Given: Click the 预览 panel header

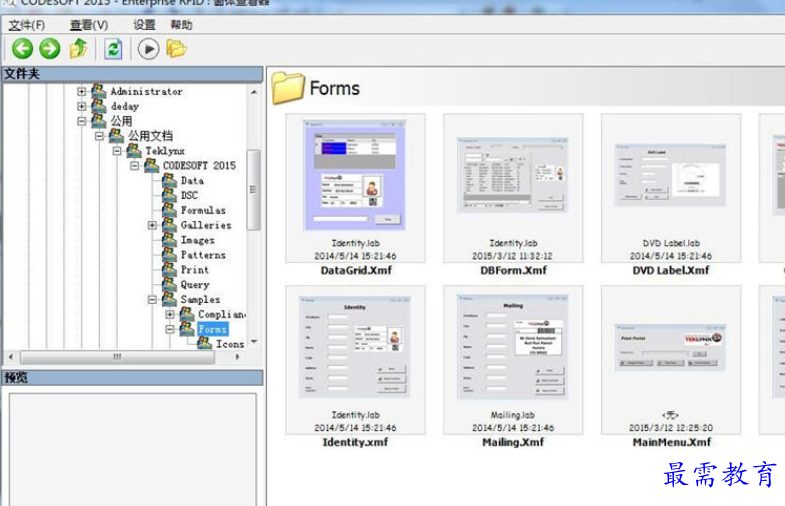Looking at the screenshot, I should (x=132, y=377).
